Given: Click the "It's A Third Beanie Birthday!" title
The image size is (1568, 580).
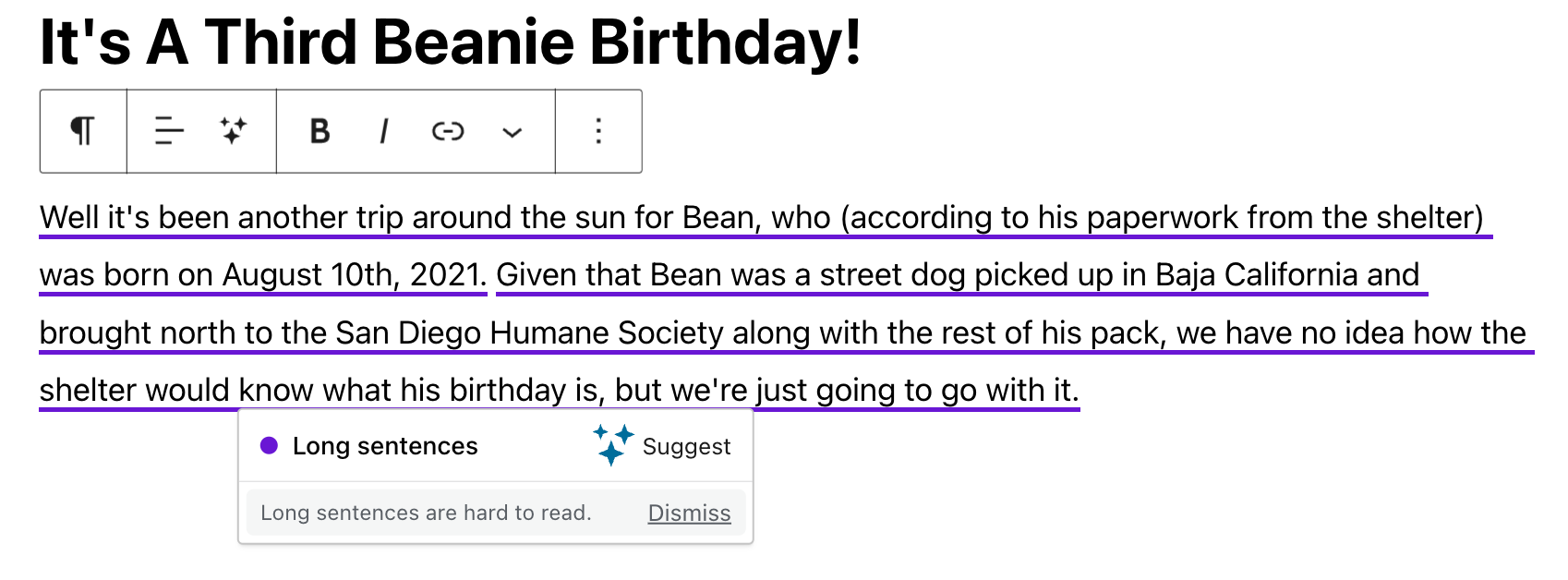Looking at the screenshot, I should pos(451,42).
